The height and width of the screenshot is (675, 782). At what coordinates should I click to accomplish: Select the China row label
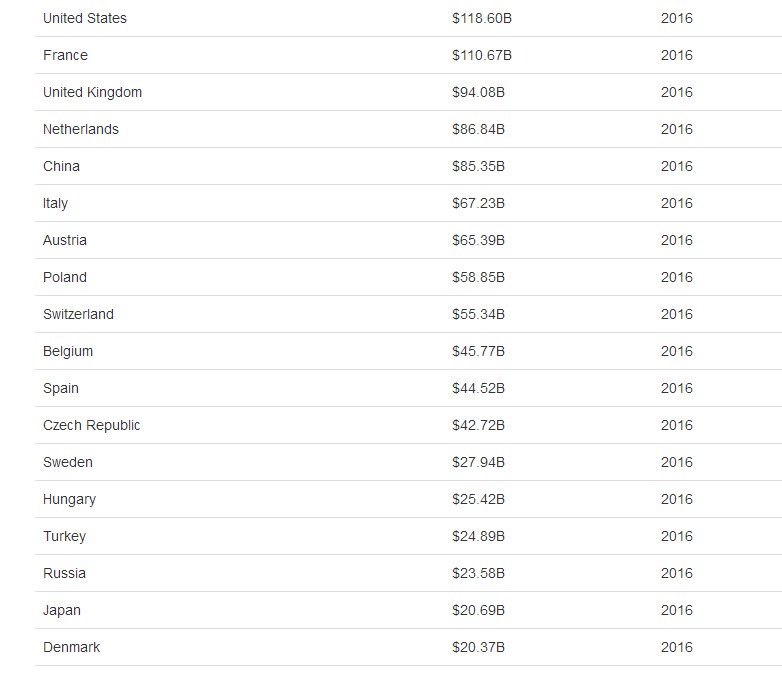61,166
